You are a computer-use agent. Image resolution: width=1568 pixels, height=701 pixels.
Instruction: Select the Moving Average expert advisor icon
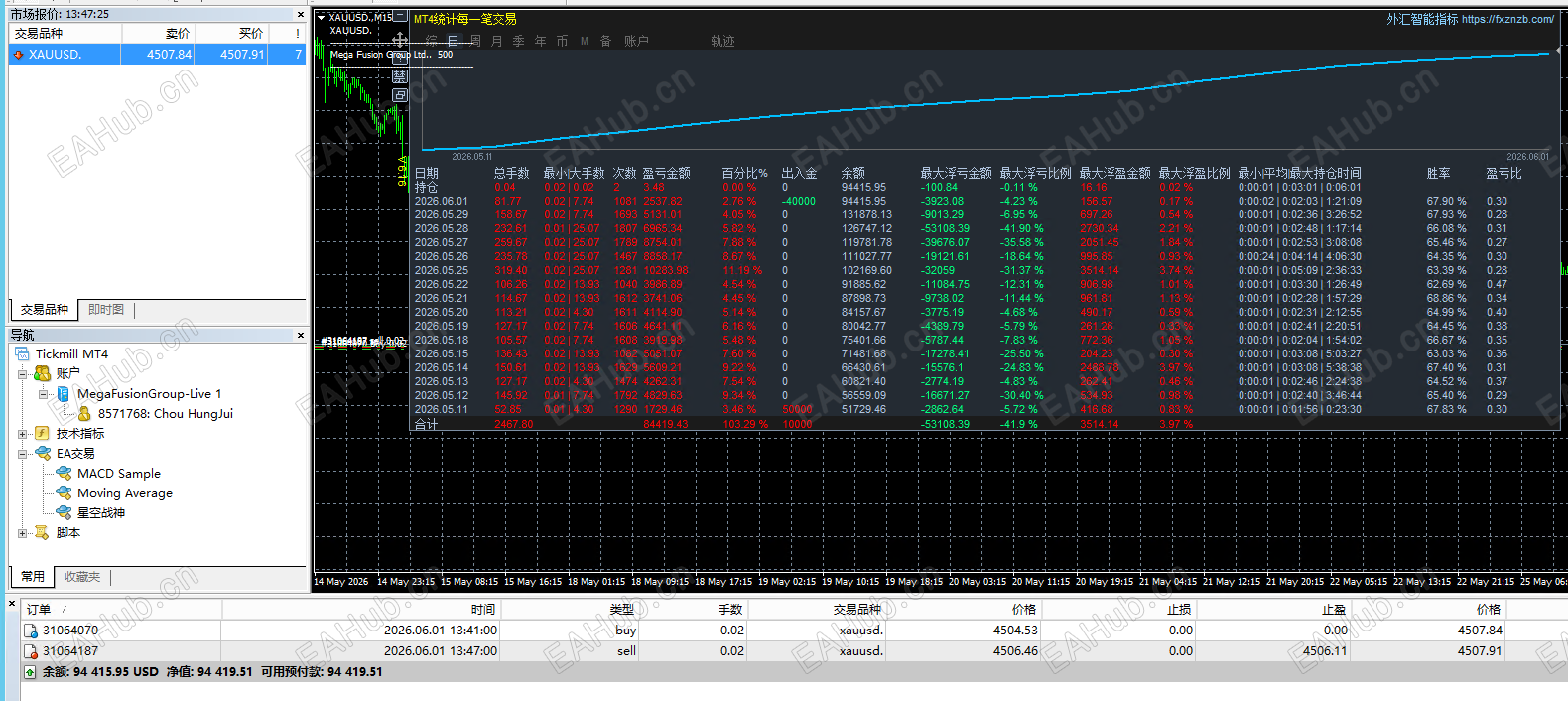[64, 492]
